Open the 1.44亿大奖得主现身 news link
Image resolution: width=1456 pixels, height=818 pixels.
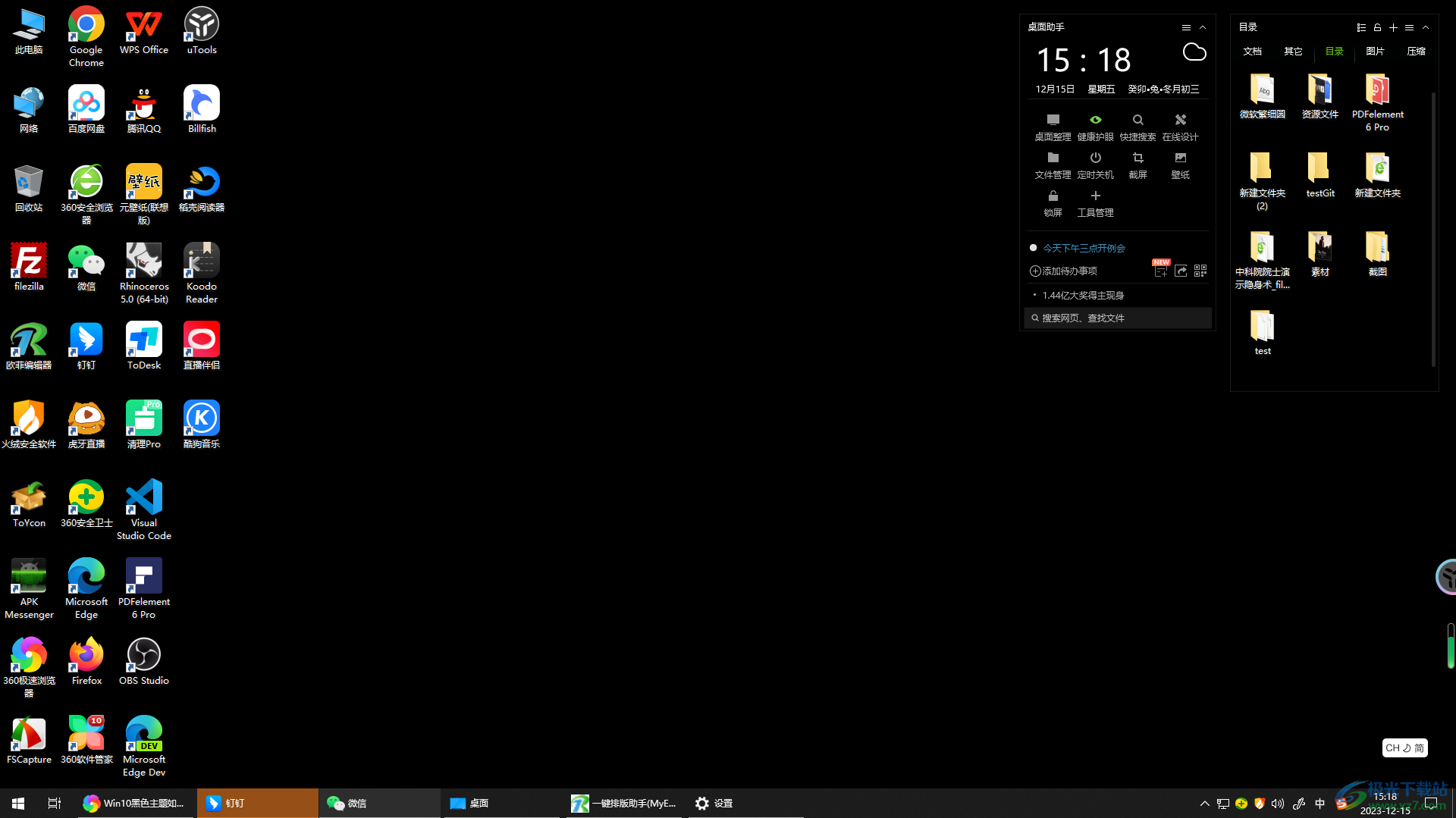pyautogui.click(x=1083, y=295)
